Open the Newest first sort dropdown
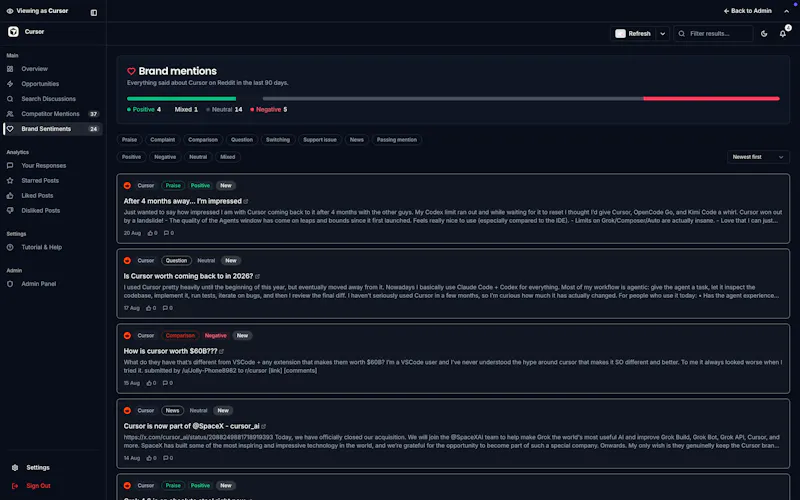This screenshot has height=500, width=800. tap(758, 157)
